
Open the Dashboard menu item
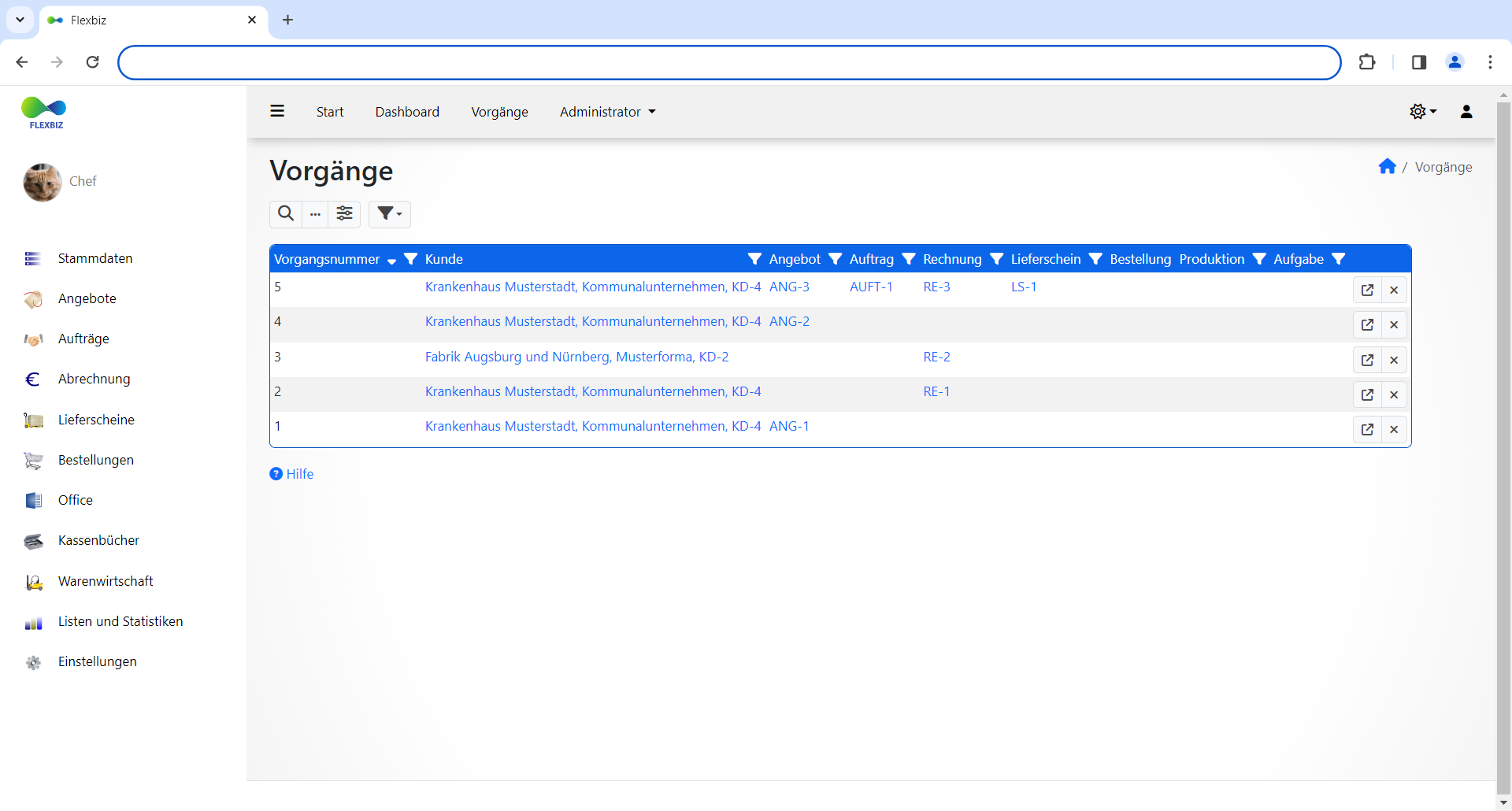[407, 112]
